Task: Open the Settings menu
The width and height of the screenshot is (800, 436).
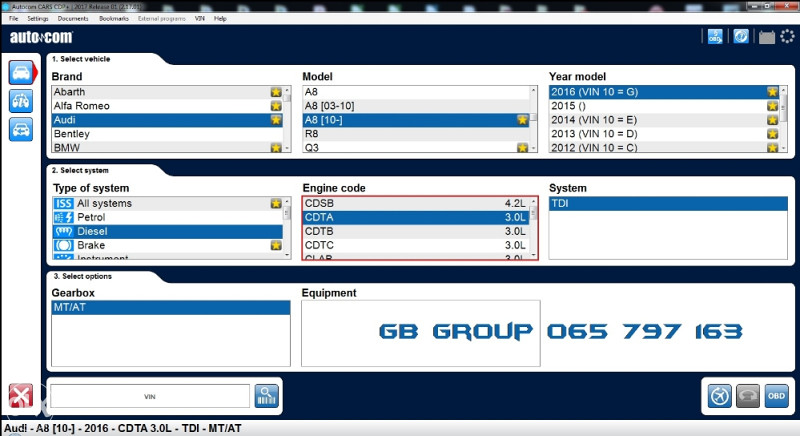Action: point(38,18)
